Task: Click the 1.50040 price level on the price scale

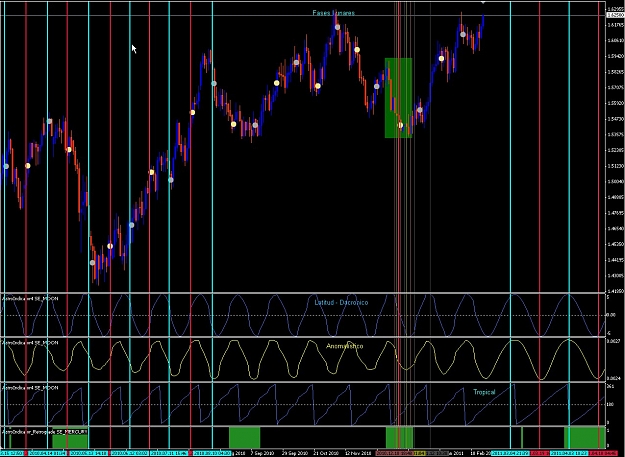Action: pyautogui.click(x=615, y=181)
